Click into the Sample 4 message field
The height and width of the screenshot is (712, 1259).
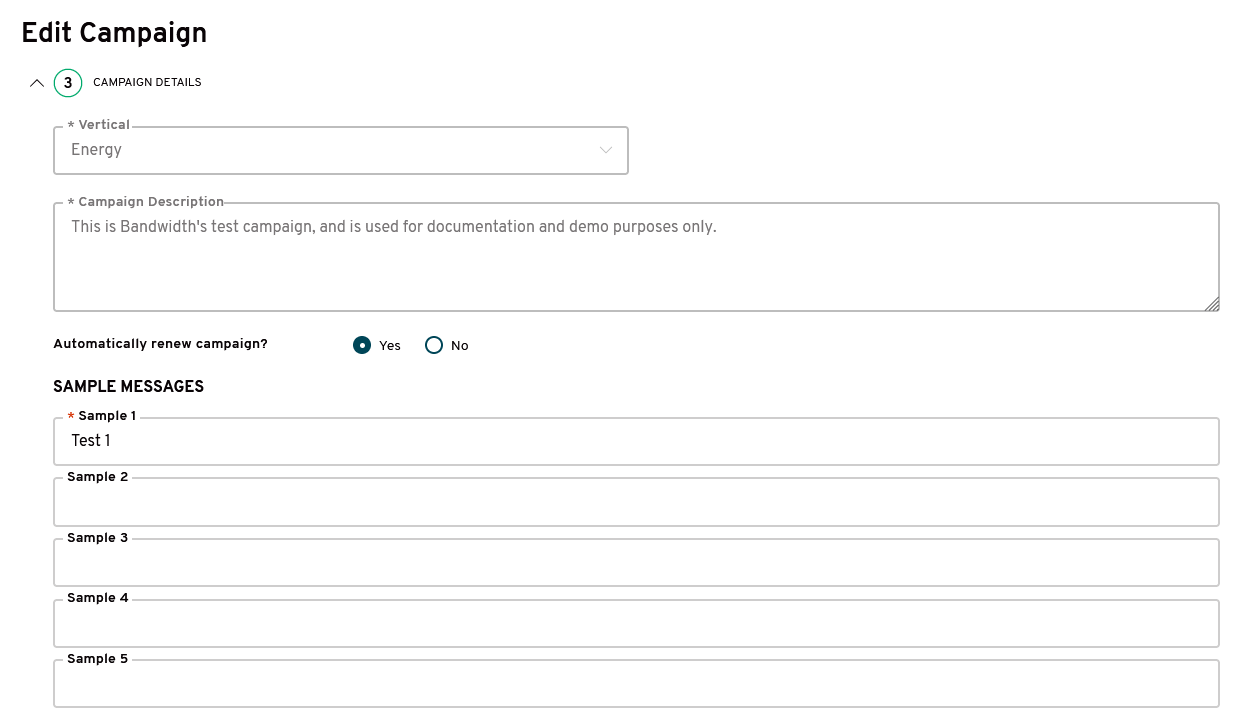[x=636, y=623]
